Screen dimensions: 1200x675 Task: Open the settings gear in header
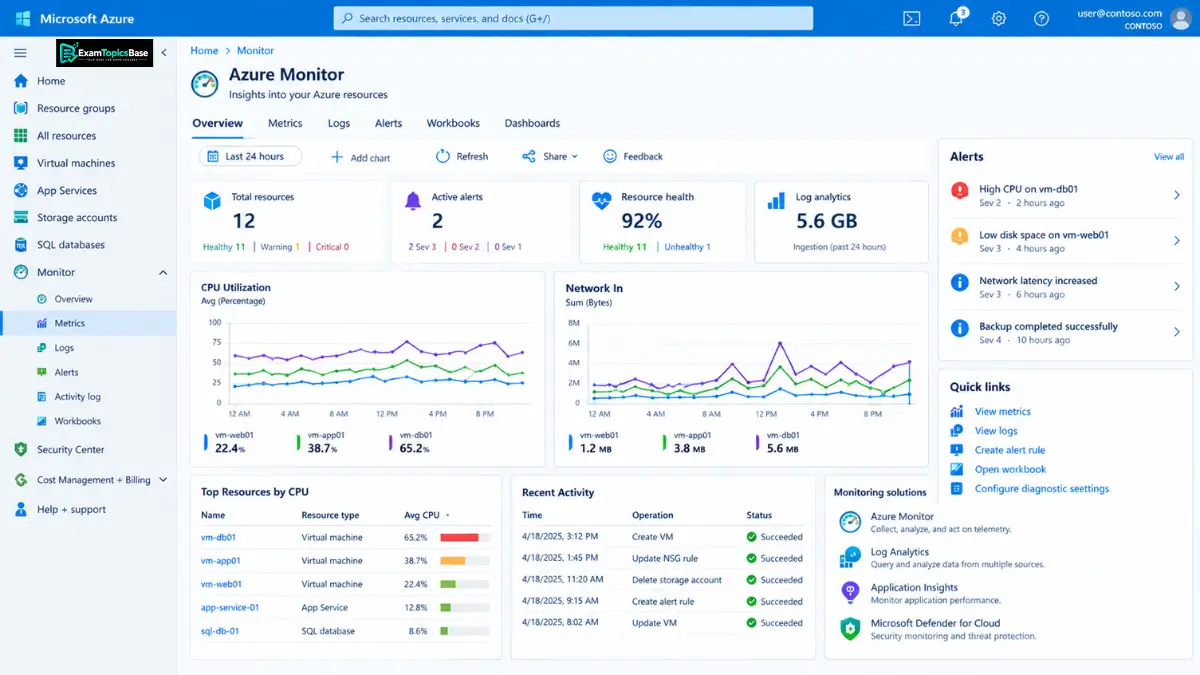pos(998,18)
